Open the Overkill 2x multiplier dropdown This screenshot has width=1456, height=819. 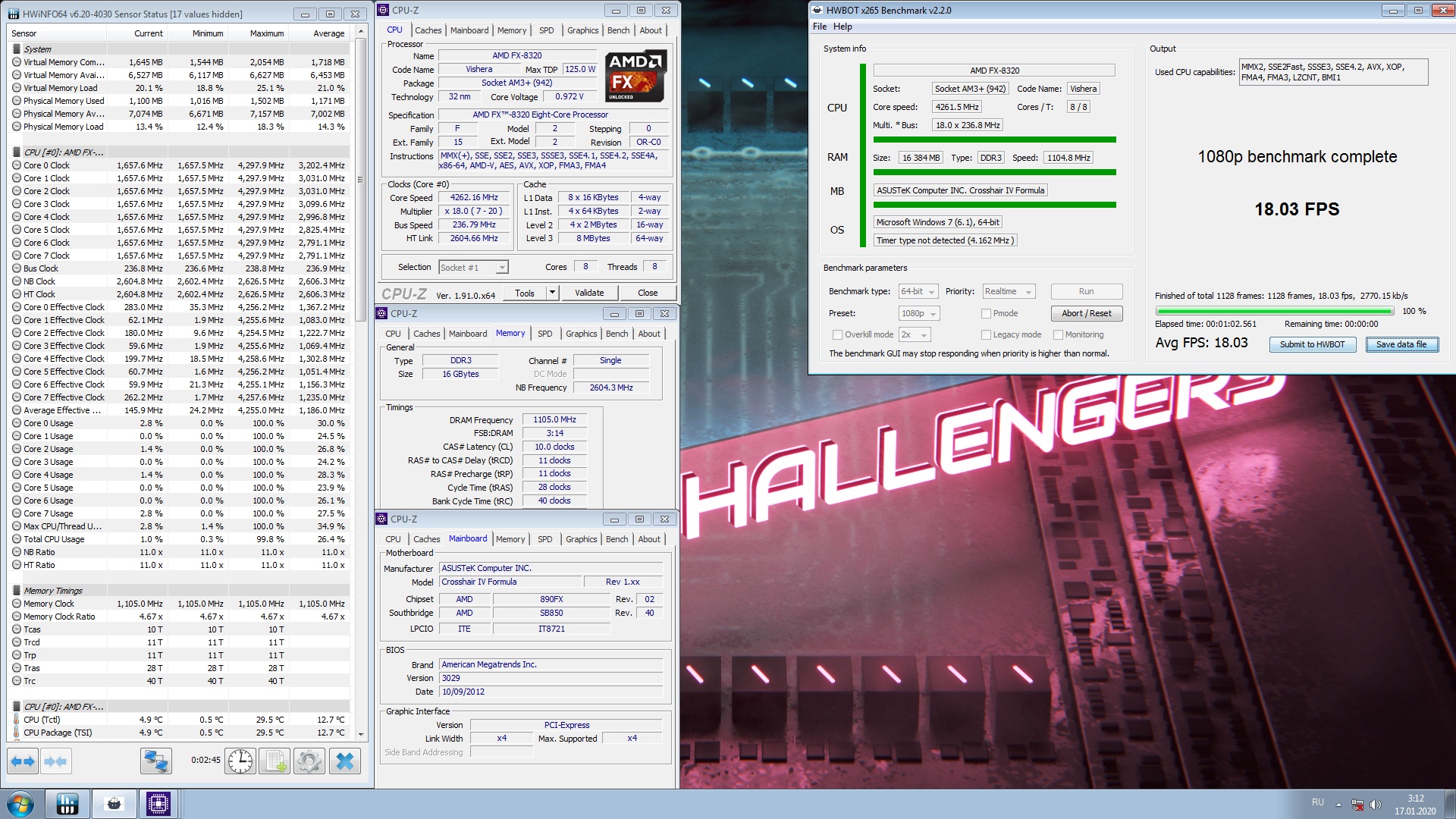pyautogui.click(x=915, y=334)
